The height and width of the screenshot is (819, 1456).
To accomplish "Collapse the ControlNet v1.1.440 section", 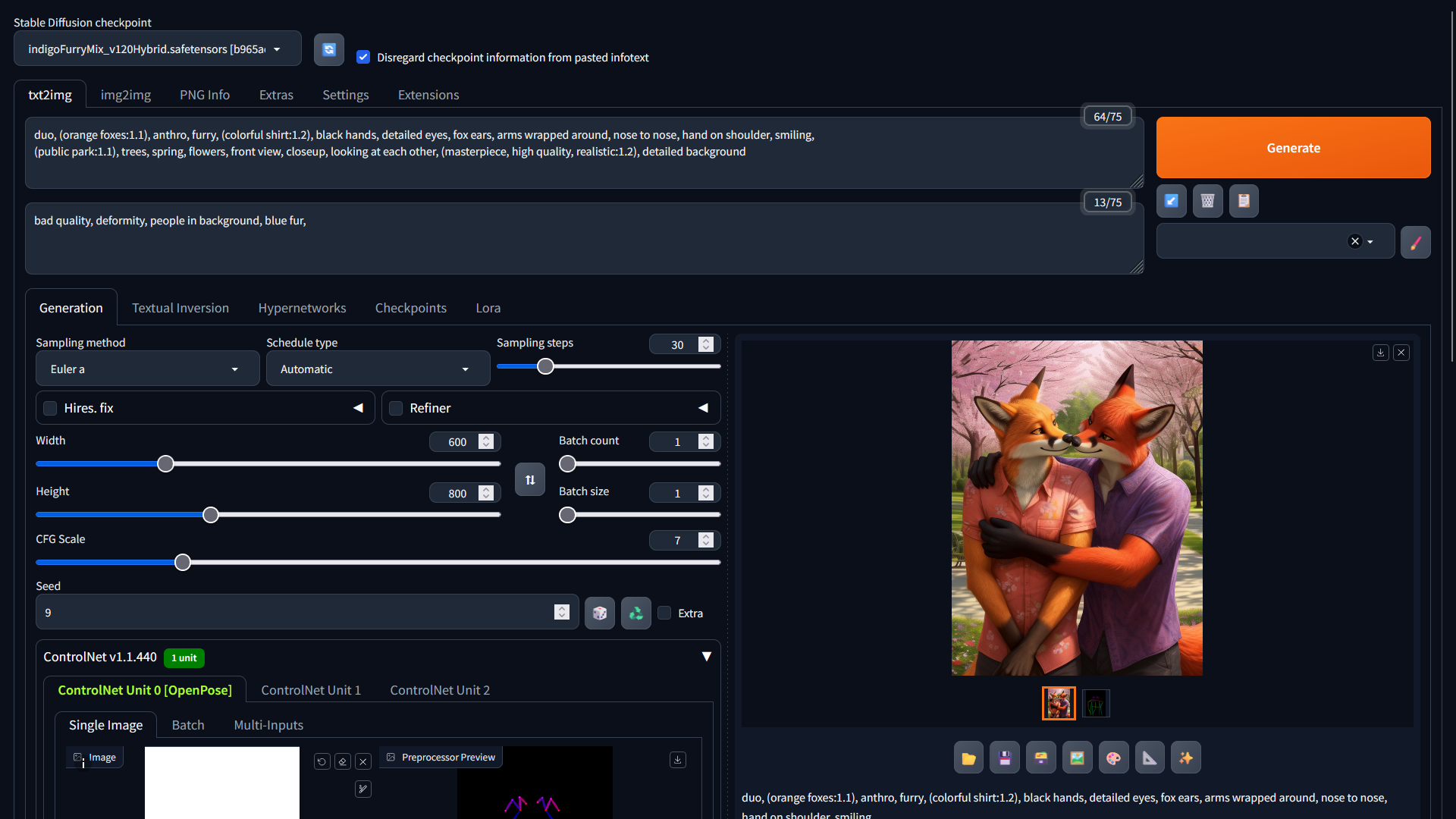I will point(706,657).
